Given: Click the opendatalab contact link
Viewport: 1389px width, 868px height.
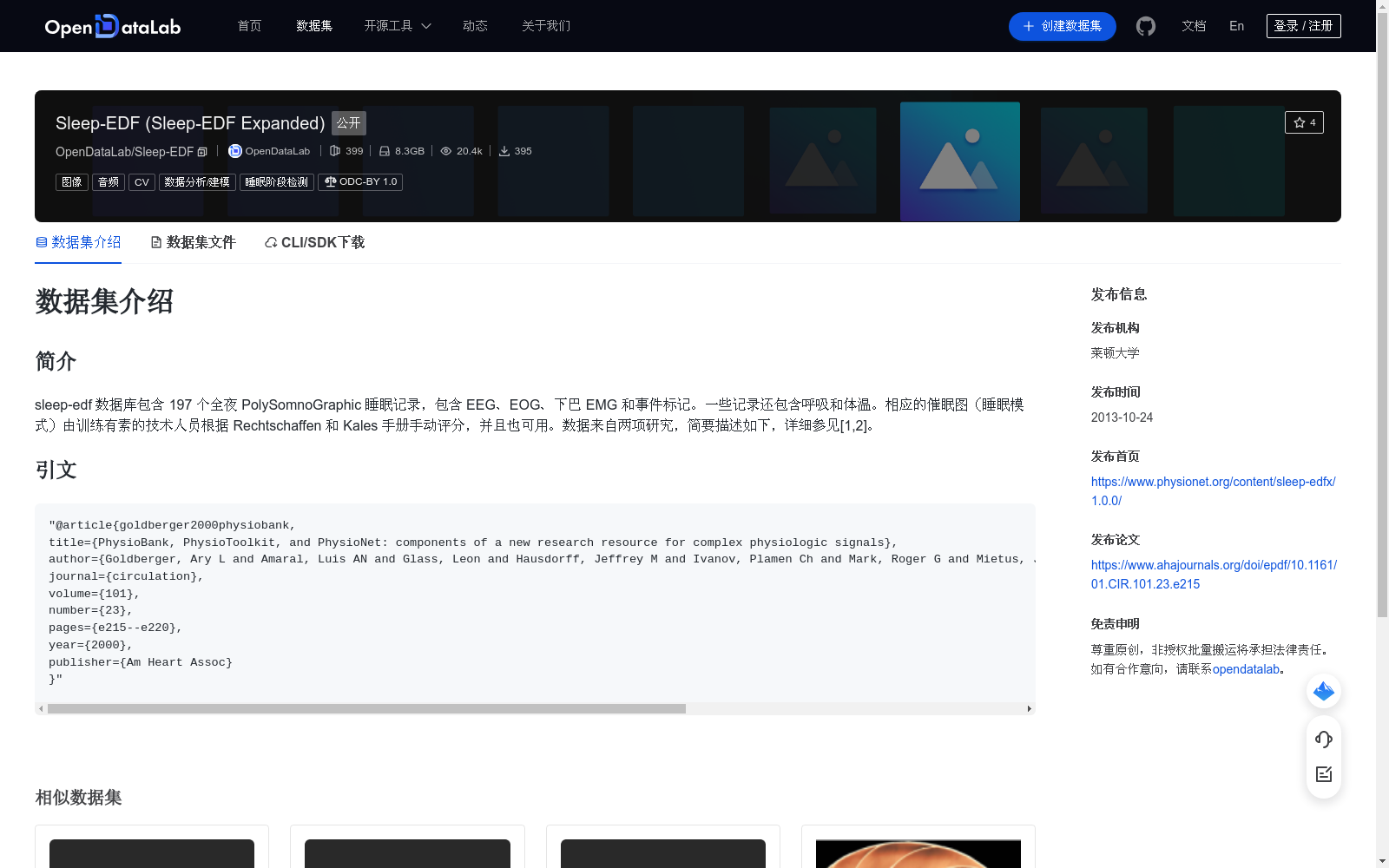Looking at the screenshot, I should 1246,669.
